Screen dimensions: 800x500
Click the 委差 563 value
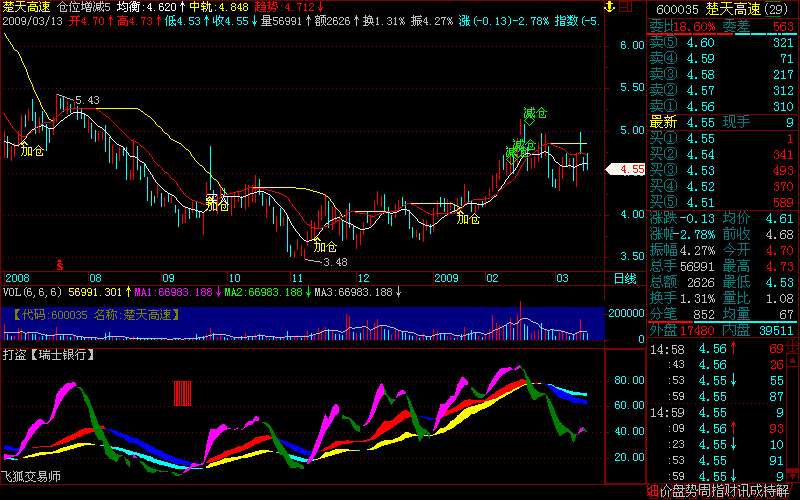(x=783, y=27)
